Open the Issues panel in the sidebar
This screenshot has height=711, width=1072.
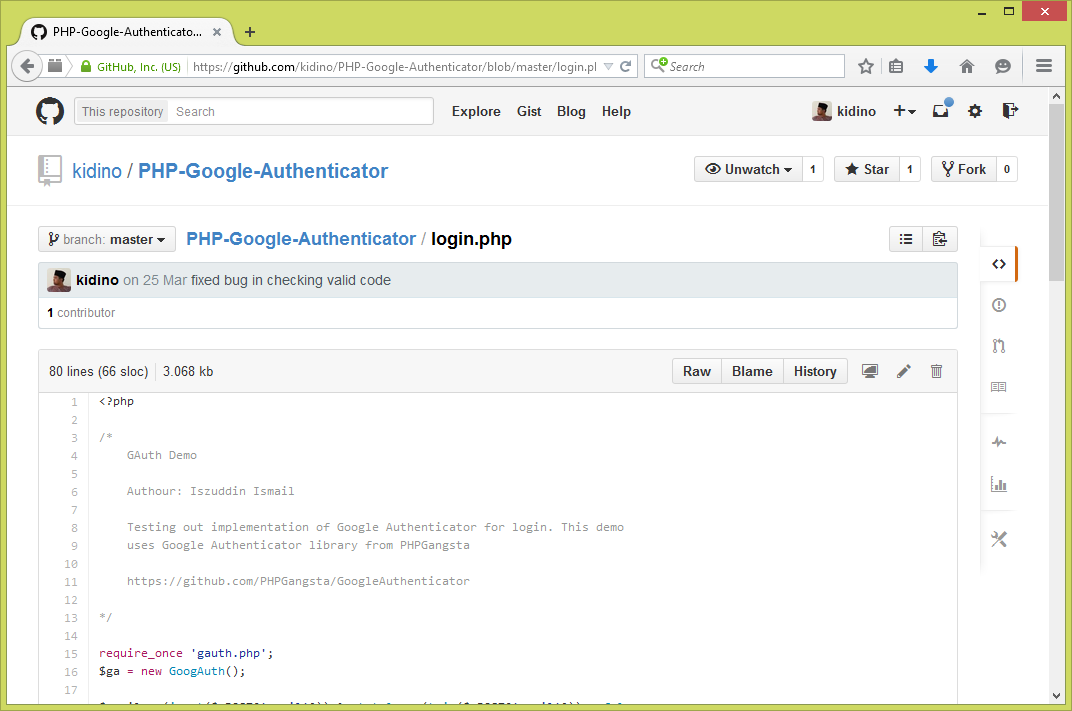(x=998, y=305)
